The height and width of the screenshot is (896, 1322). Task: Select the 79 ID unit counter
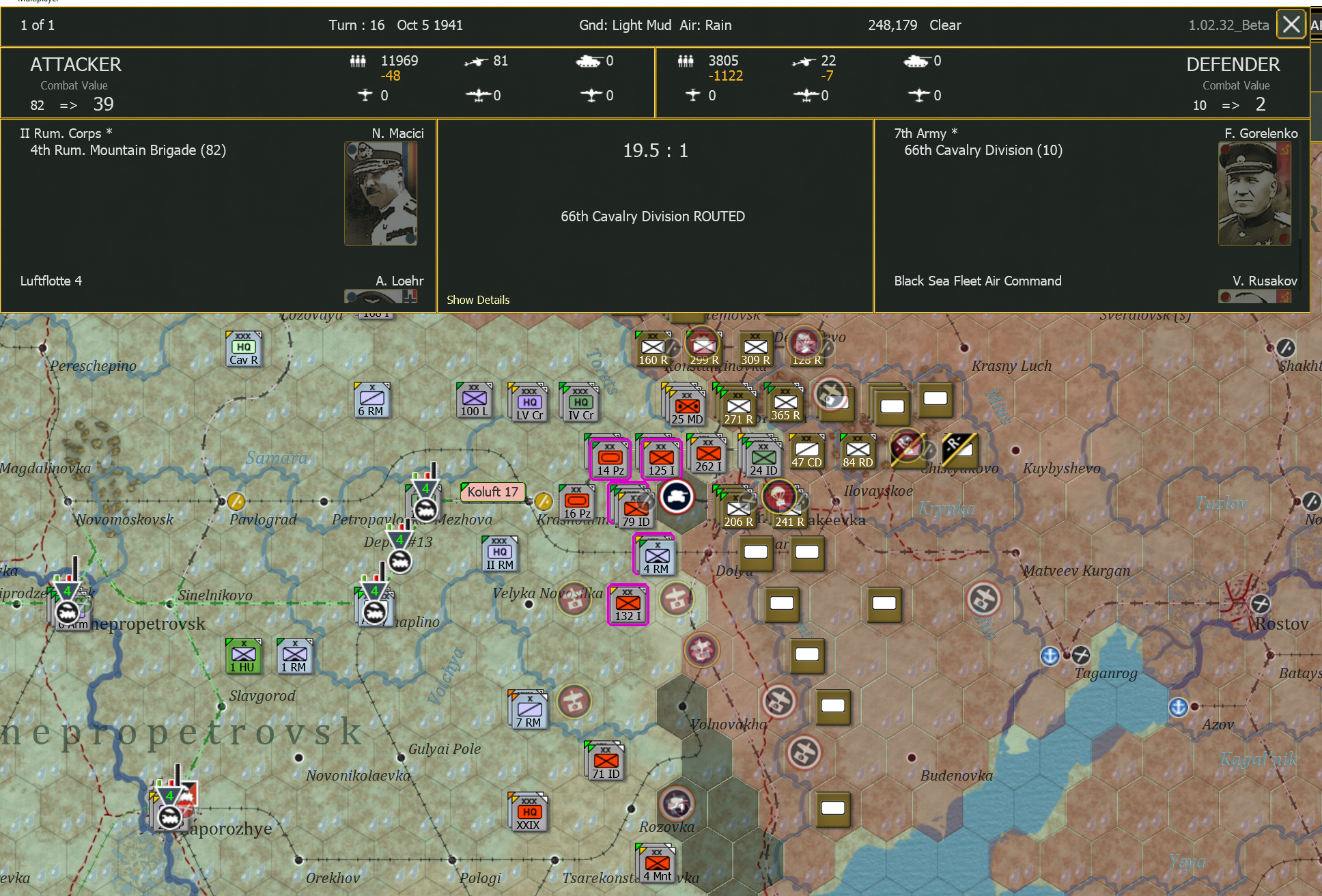pos(634,509)
